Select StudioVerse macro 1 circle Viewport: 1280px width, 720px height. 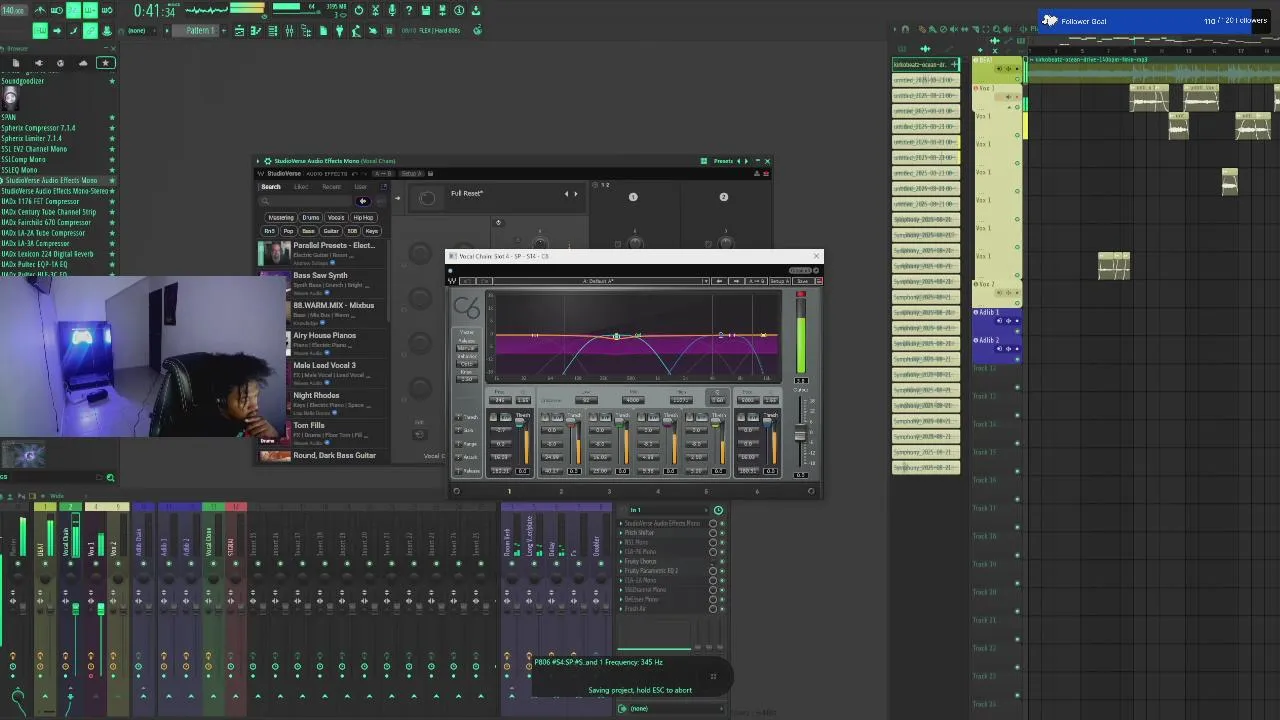tap(633, 197)
